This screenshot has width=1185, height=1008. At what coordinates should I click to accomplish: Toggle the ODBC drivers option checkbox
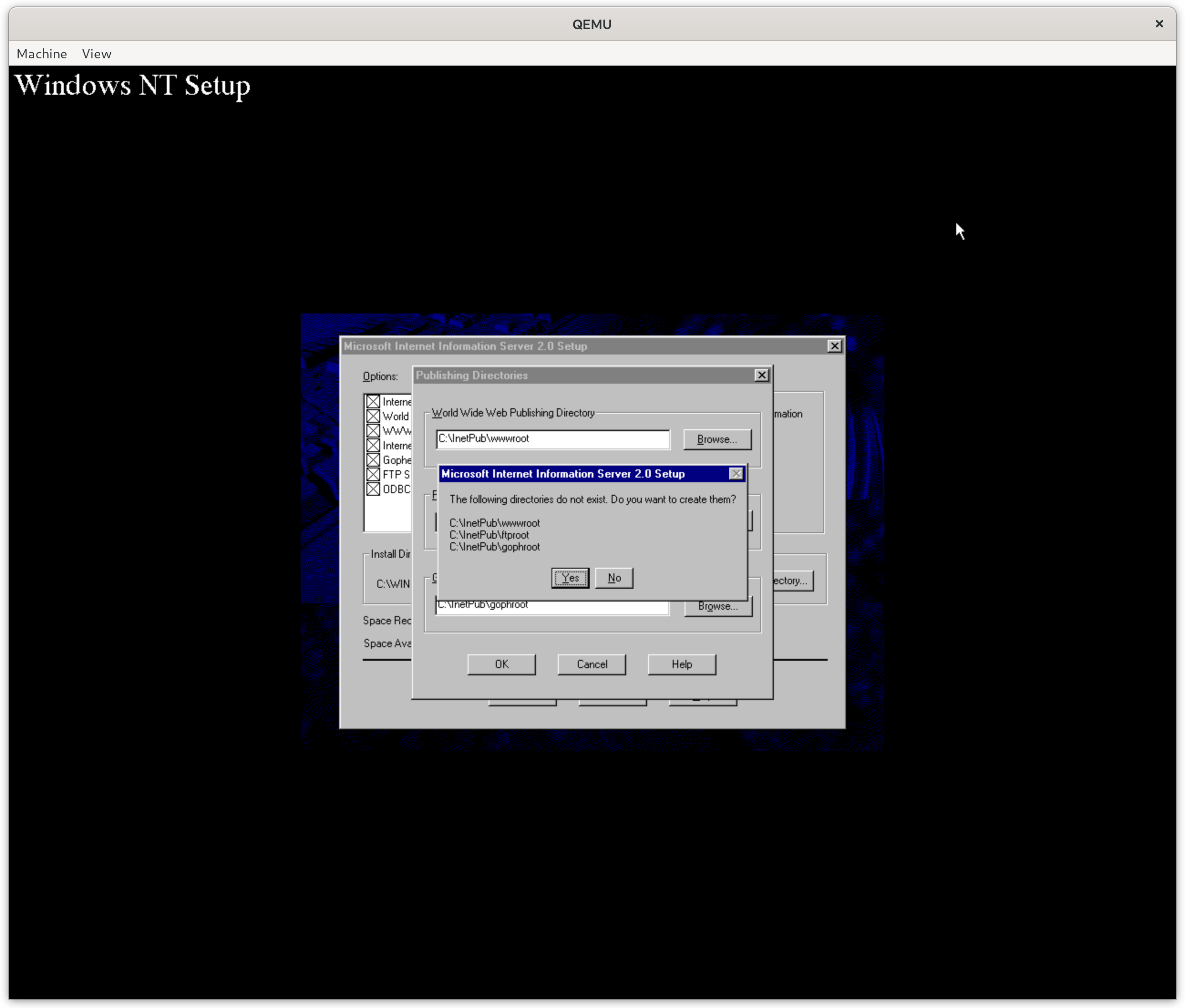(373, 489)
